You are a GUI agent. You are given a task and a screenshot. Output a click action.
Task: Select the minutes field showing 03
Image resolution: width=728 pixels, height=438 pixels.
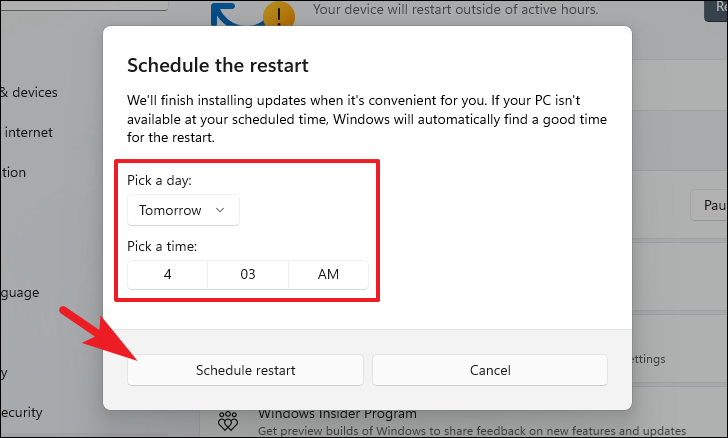pos(248,275)
